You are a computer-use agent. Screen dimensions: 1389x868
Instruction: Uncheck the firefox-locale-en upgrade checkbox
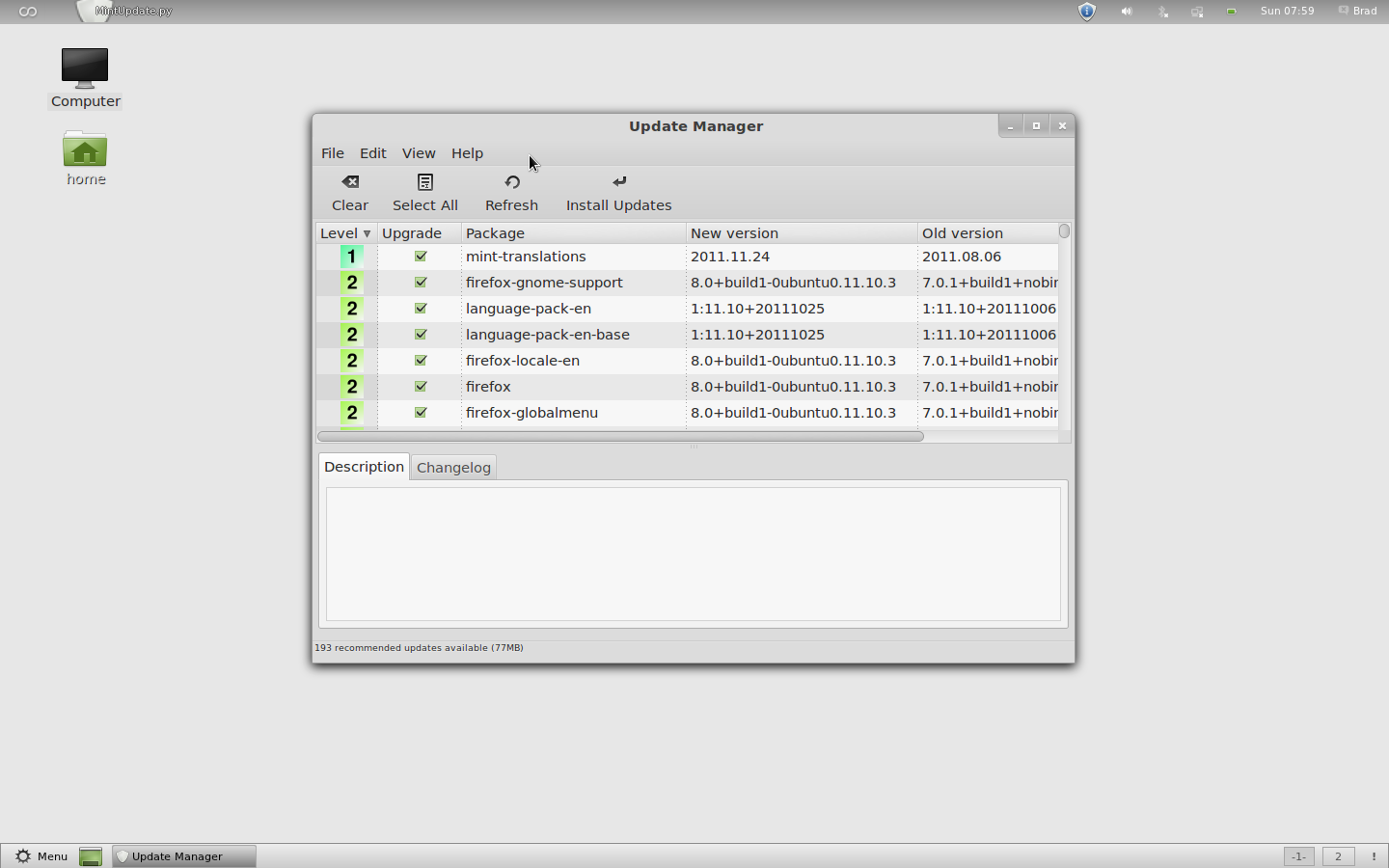pos(421,361)
